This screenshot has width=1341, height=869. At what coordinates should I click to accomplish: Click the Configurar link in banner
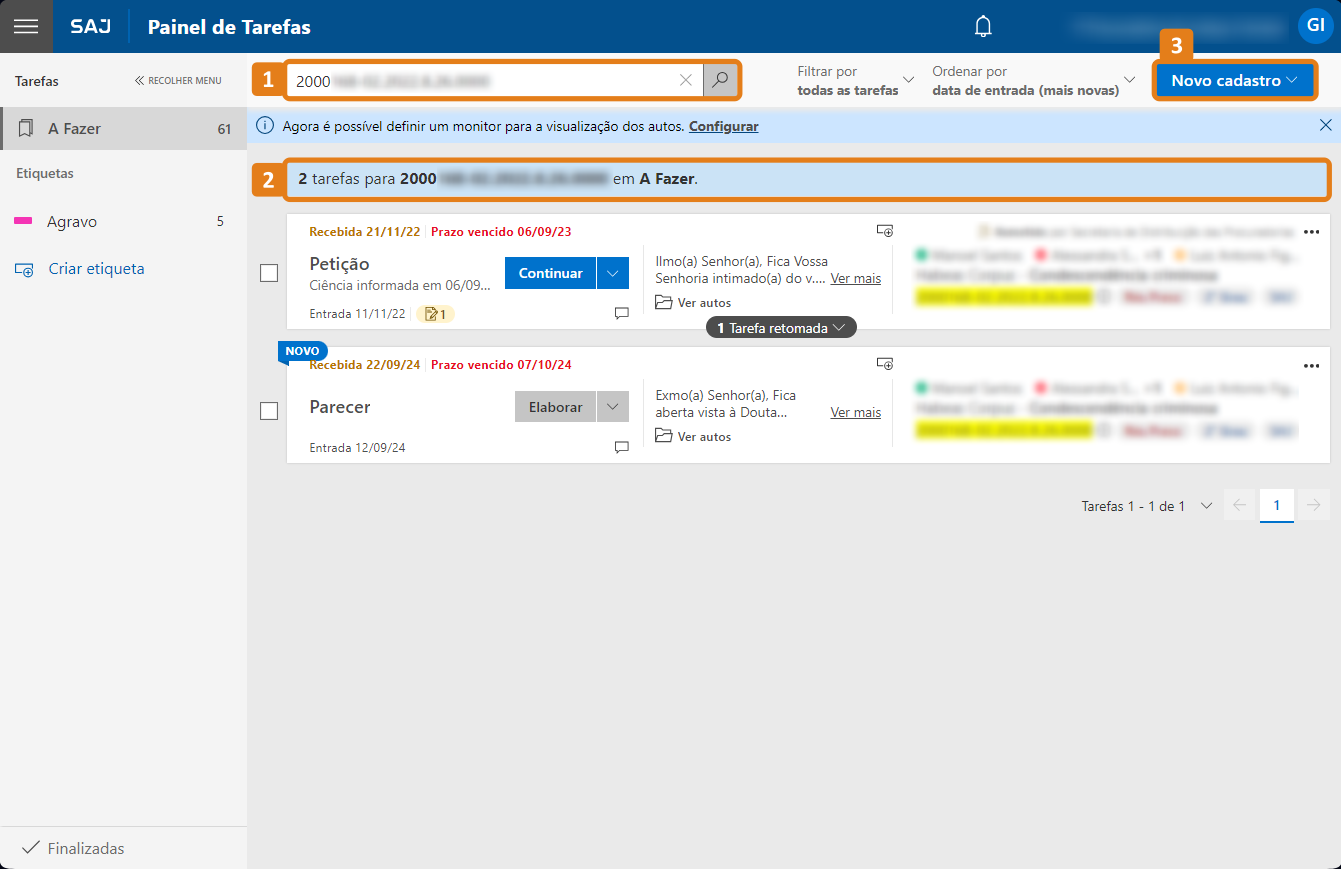pyautogui.click(x=723, y=126)
